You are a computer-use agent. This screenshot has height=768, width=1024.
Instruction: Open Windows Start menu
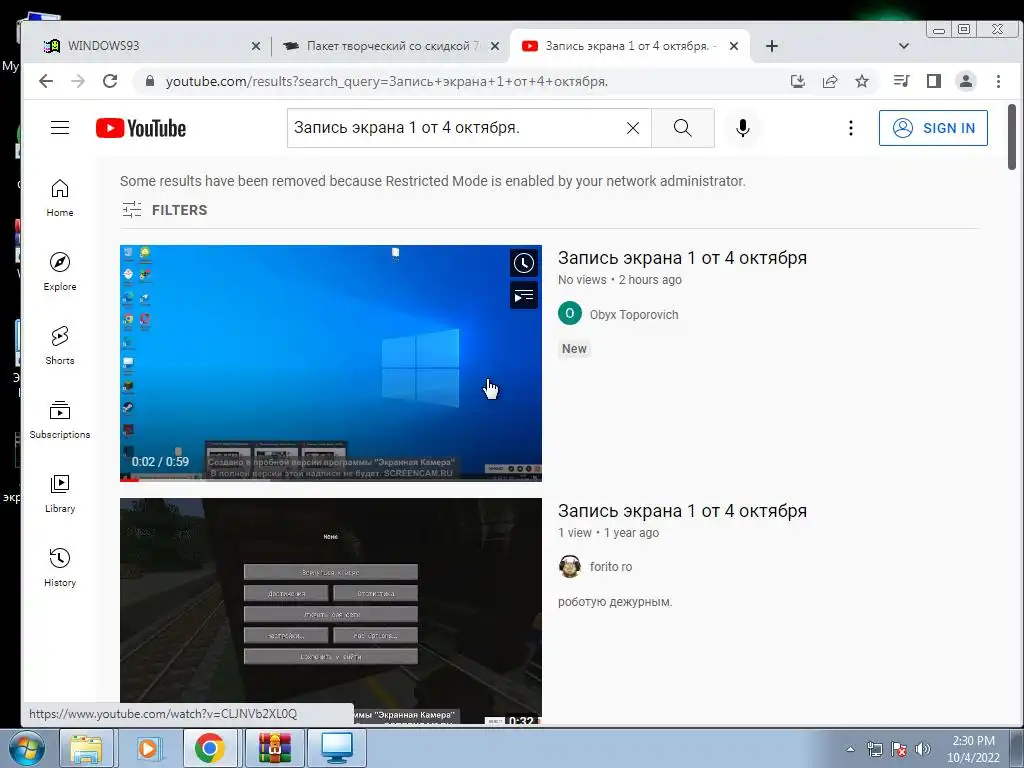click(26, 748)
